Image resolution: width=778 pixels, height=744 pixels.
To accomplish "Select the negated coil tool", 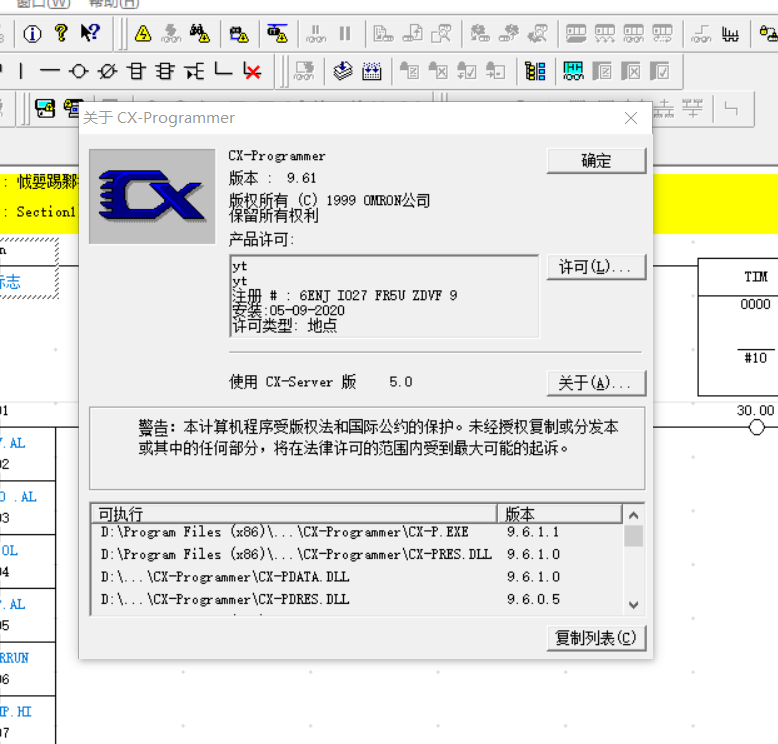I will (108, 71).
